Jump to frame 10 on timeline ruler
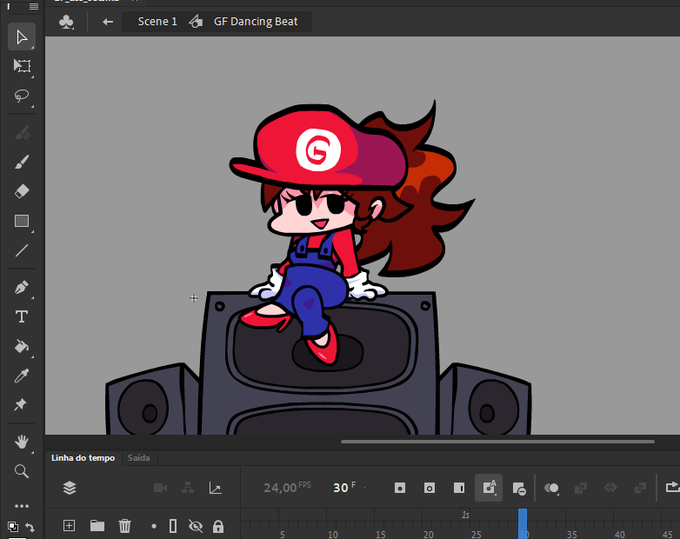Viewport: 680px width, 539px height. pos(333,534)
